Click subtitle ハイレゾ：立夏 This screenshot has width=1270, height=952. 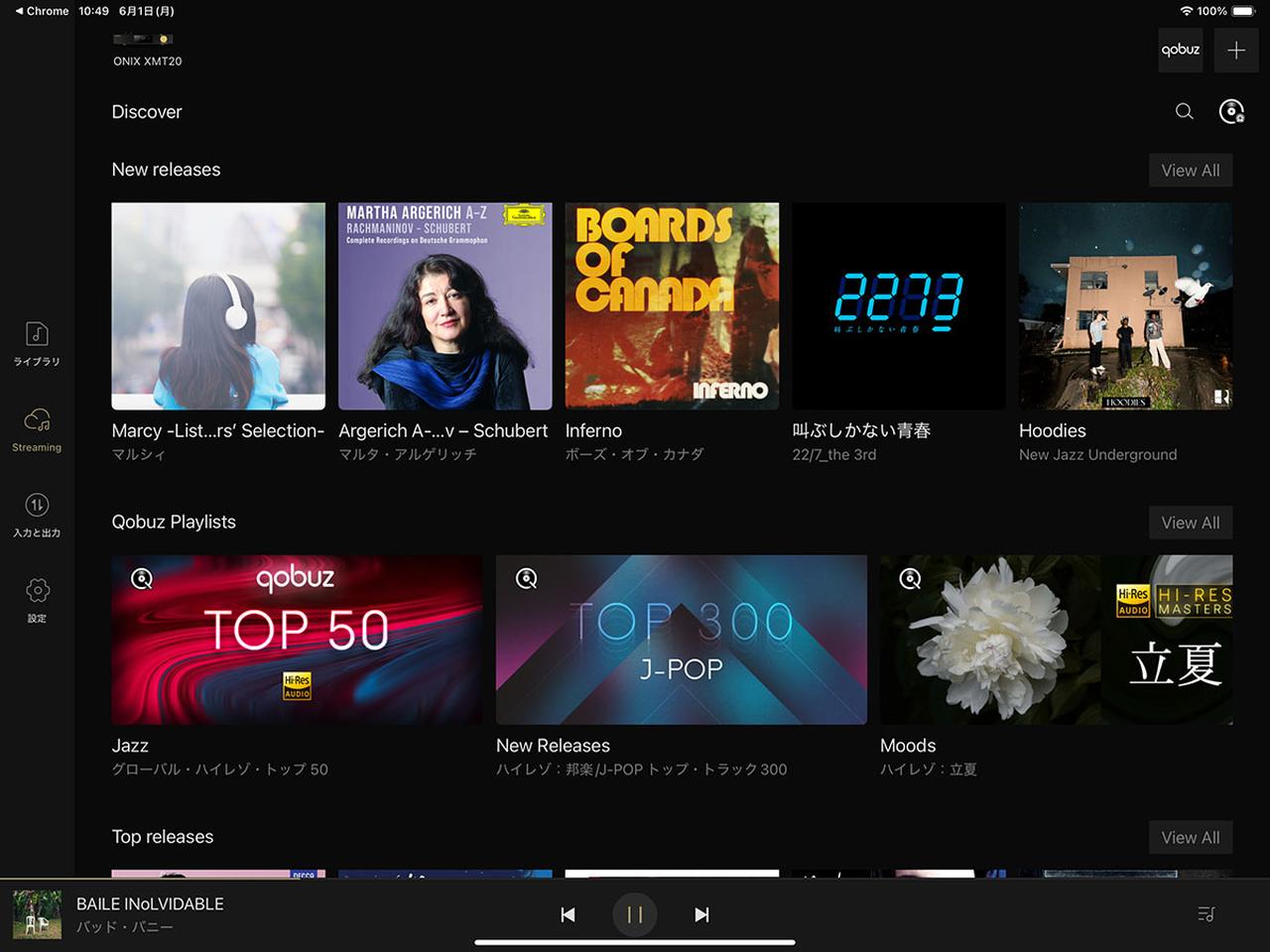929,770
